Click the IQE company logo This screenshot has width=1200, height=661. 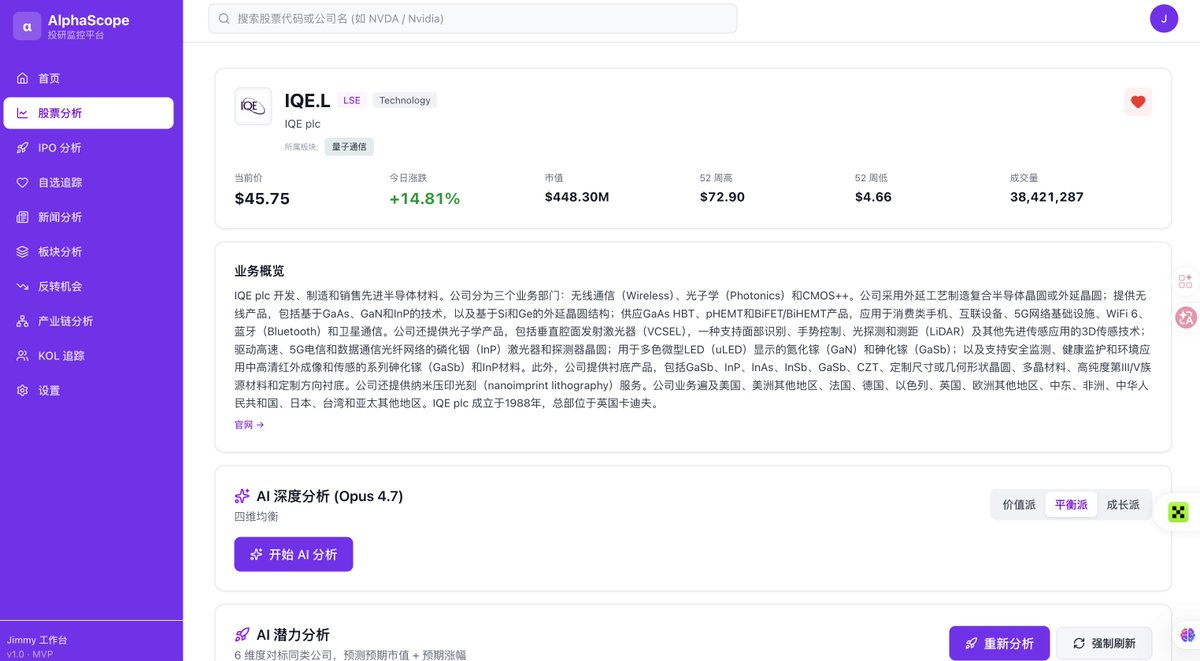pyautogui.click(x=253, y=106)
